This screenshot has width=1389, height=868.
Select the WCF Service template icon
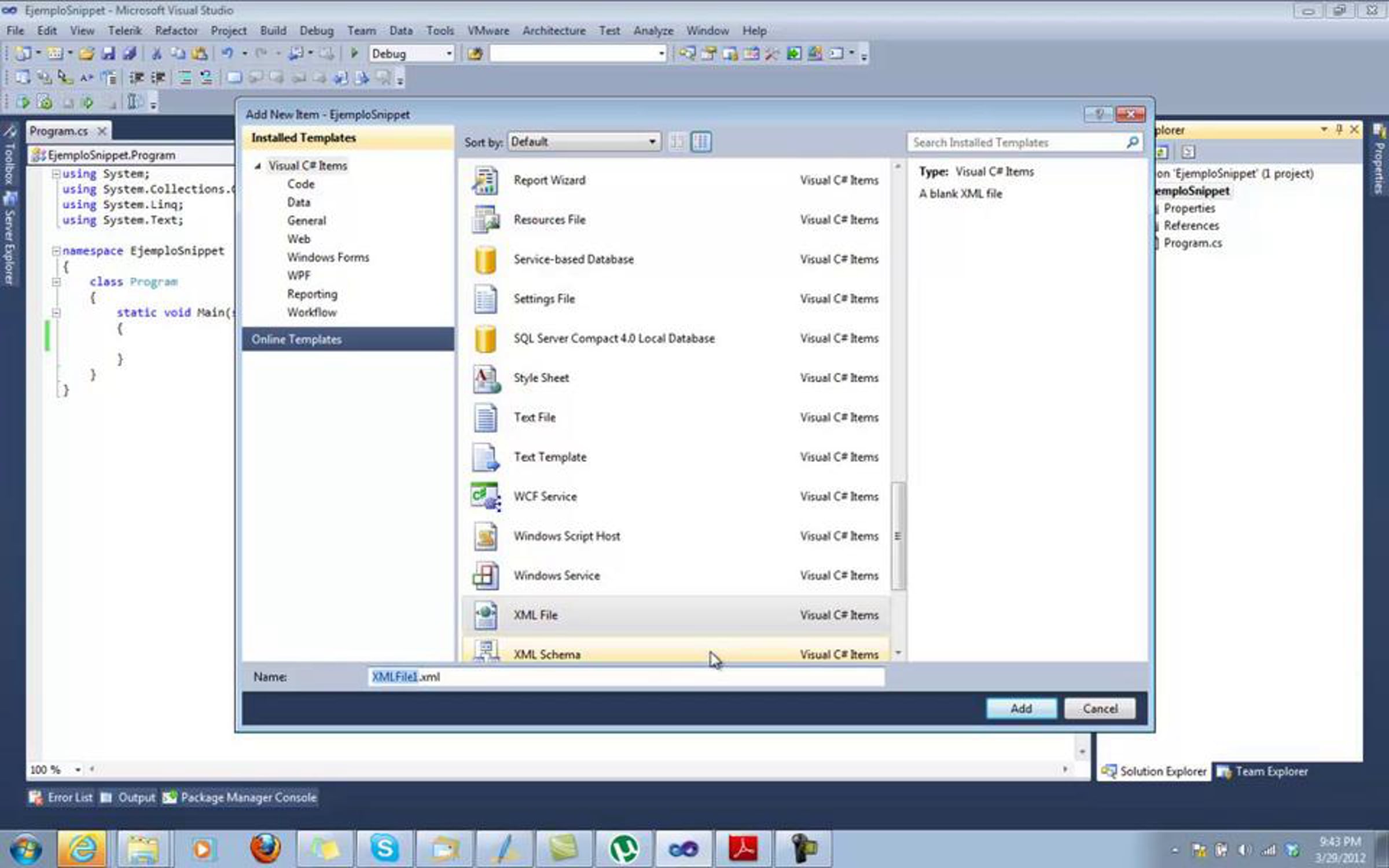coord(485,496)
